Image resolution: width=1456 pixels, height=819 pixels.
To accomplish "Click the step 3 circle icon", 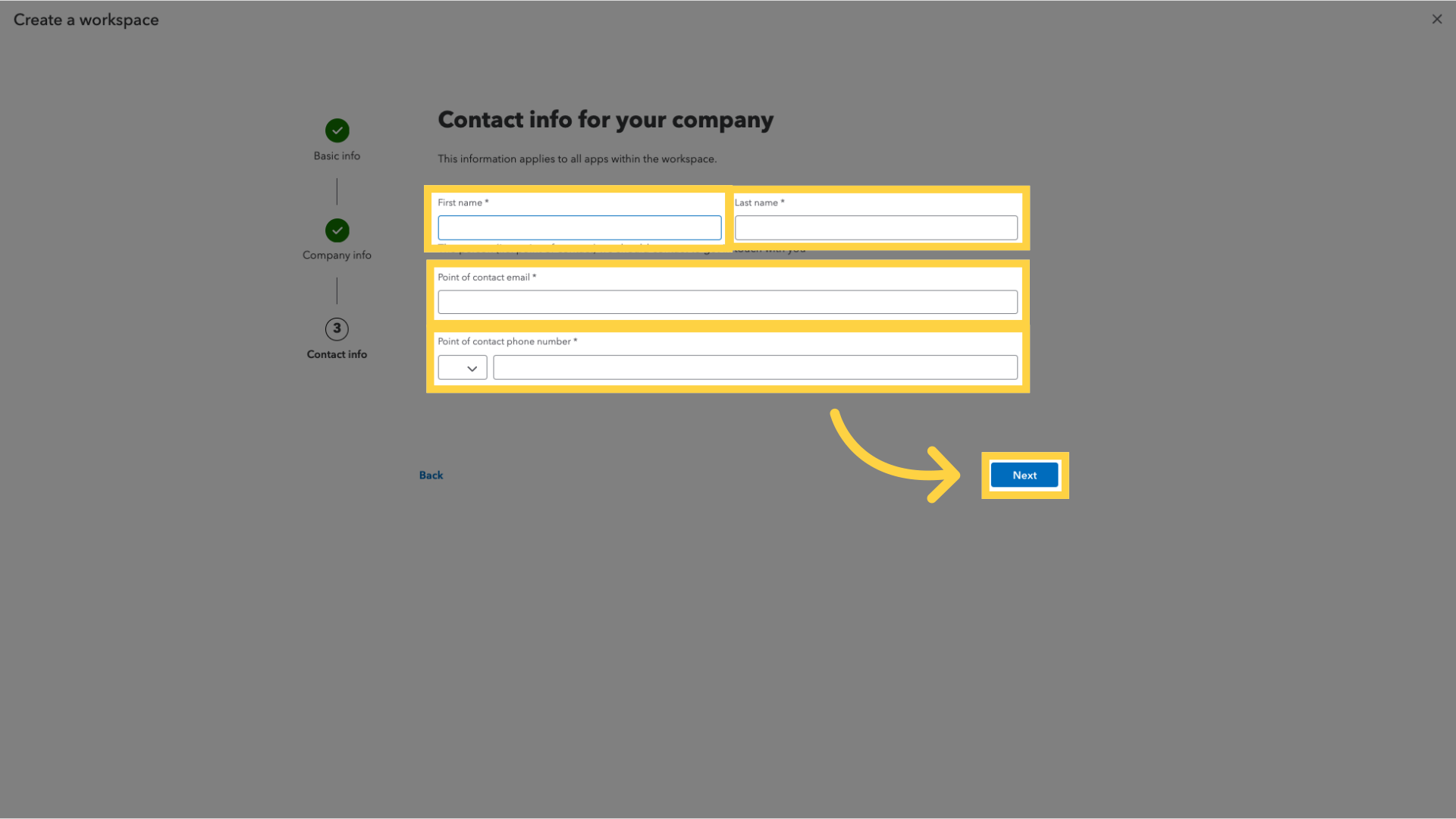I will click(x=337, y=328).
